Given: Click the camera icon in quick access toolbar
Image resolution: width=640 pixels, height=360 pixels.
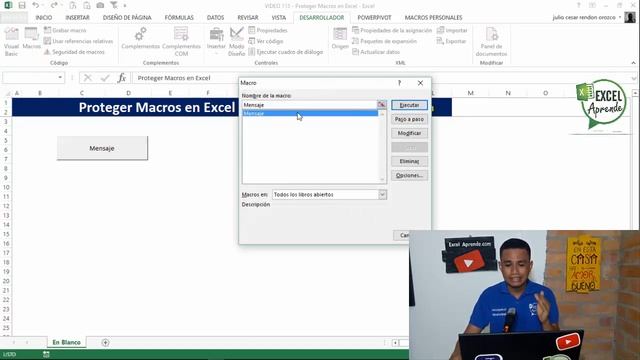Looking at the screenshot, I should pos(100,5).
